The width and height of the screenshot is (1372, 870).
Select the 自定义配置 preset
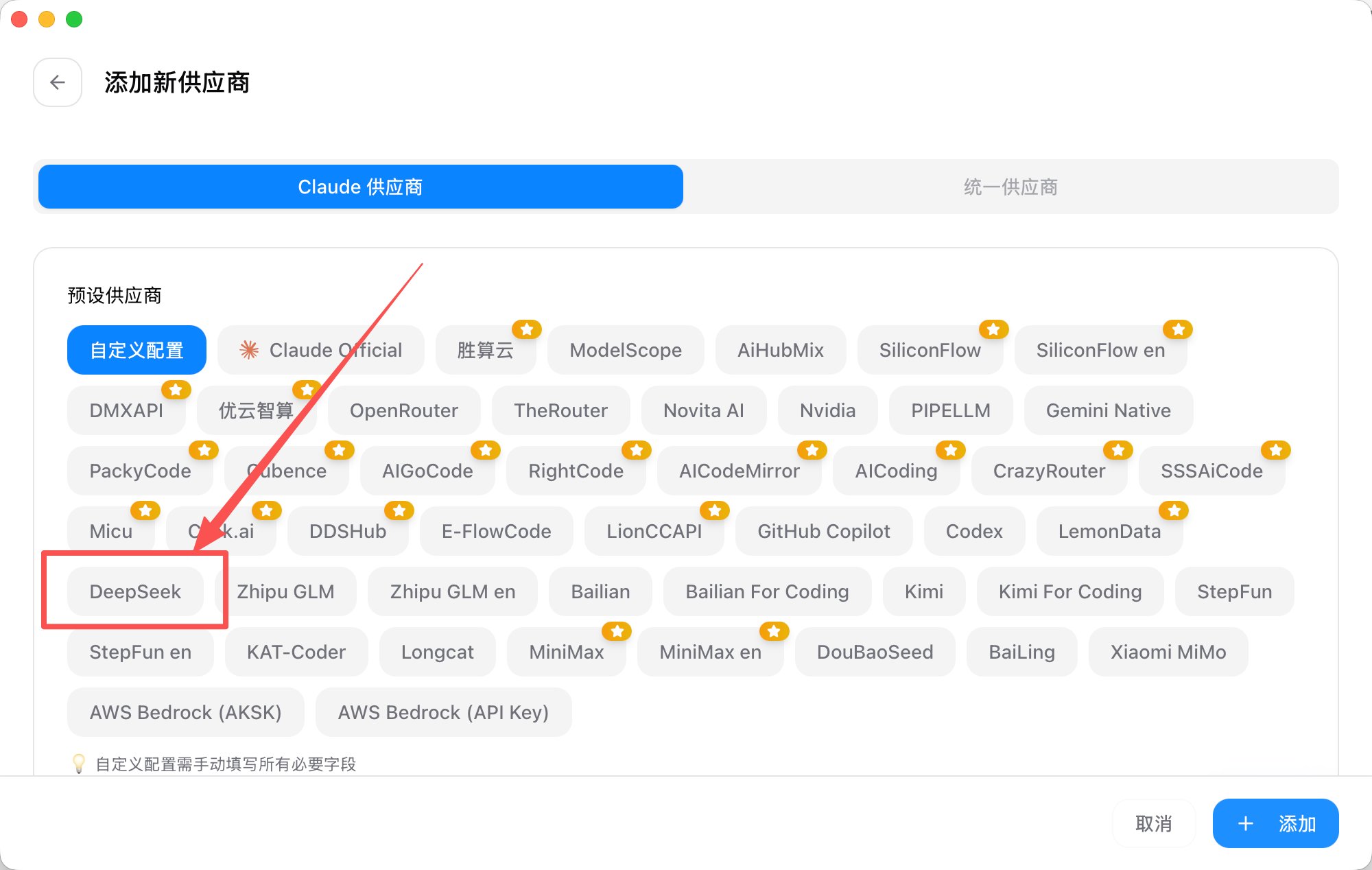[x=137, y=350]
